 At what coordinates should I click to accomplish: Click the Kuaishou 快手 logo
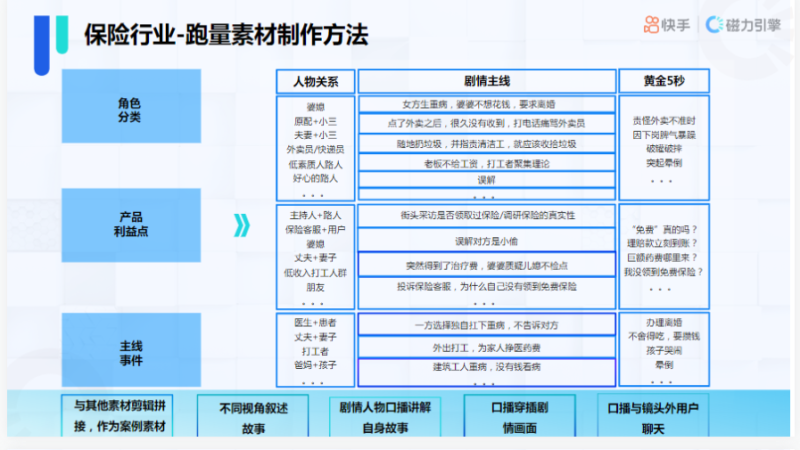click(667, 24)
